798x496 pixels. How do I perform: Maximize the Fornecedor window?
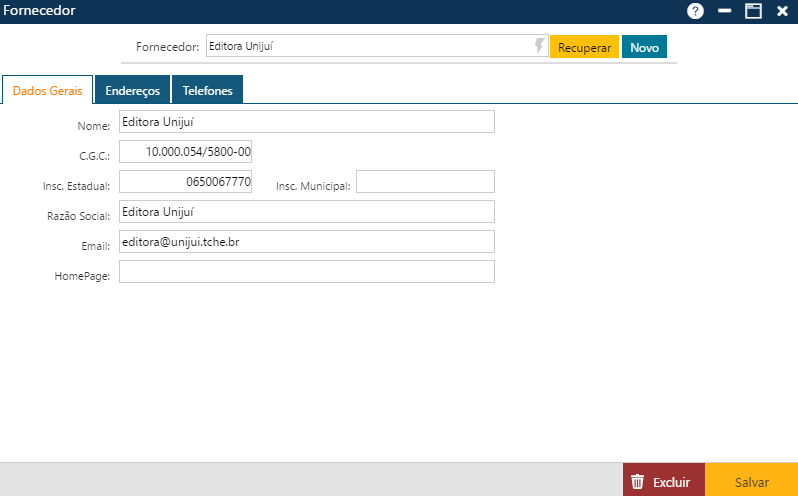753,11
